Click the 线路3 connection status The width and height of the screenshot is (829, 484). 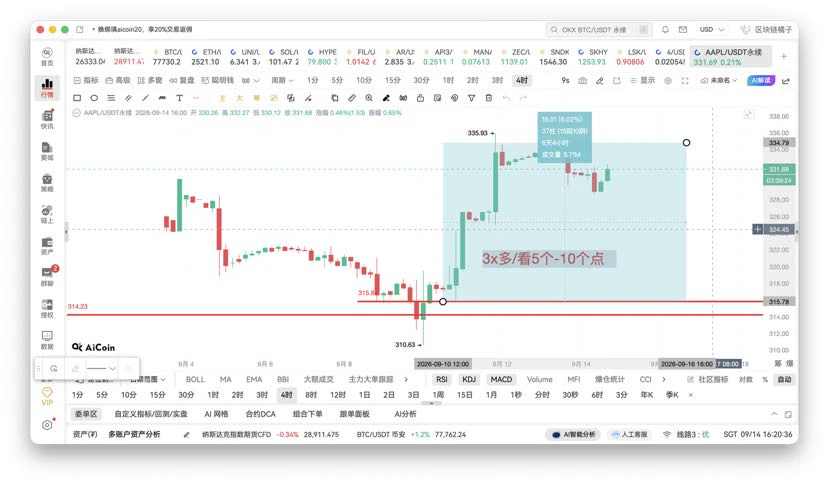tap(686, 435)
